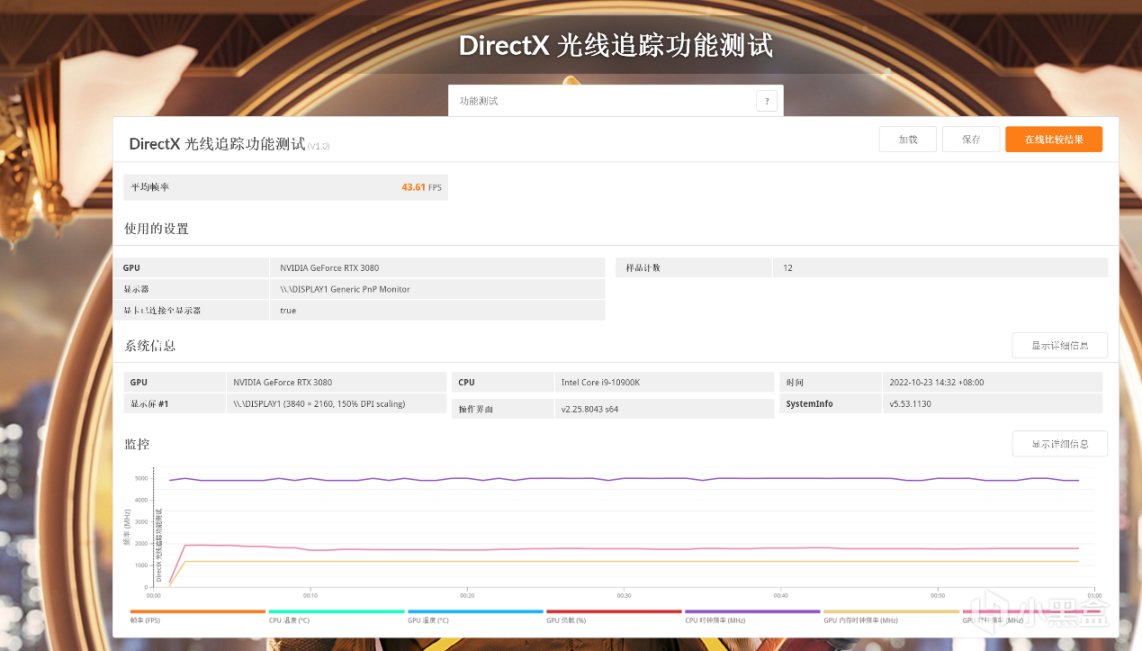Click the 43.61 FPS average score

422,187
